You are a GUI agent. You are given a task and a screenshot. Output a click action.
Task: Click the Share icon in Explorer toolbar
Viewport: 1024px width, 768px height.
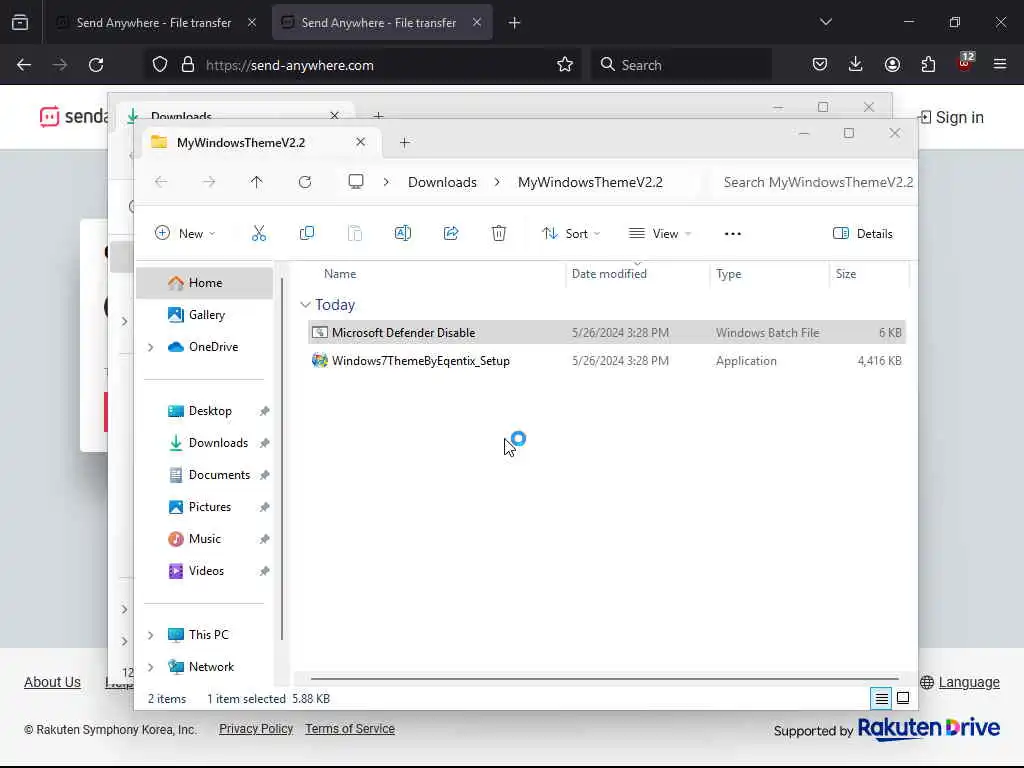pyautogui.click(x=451, y=233)
